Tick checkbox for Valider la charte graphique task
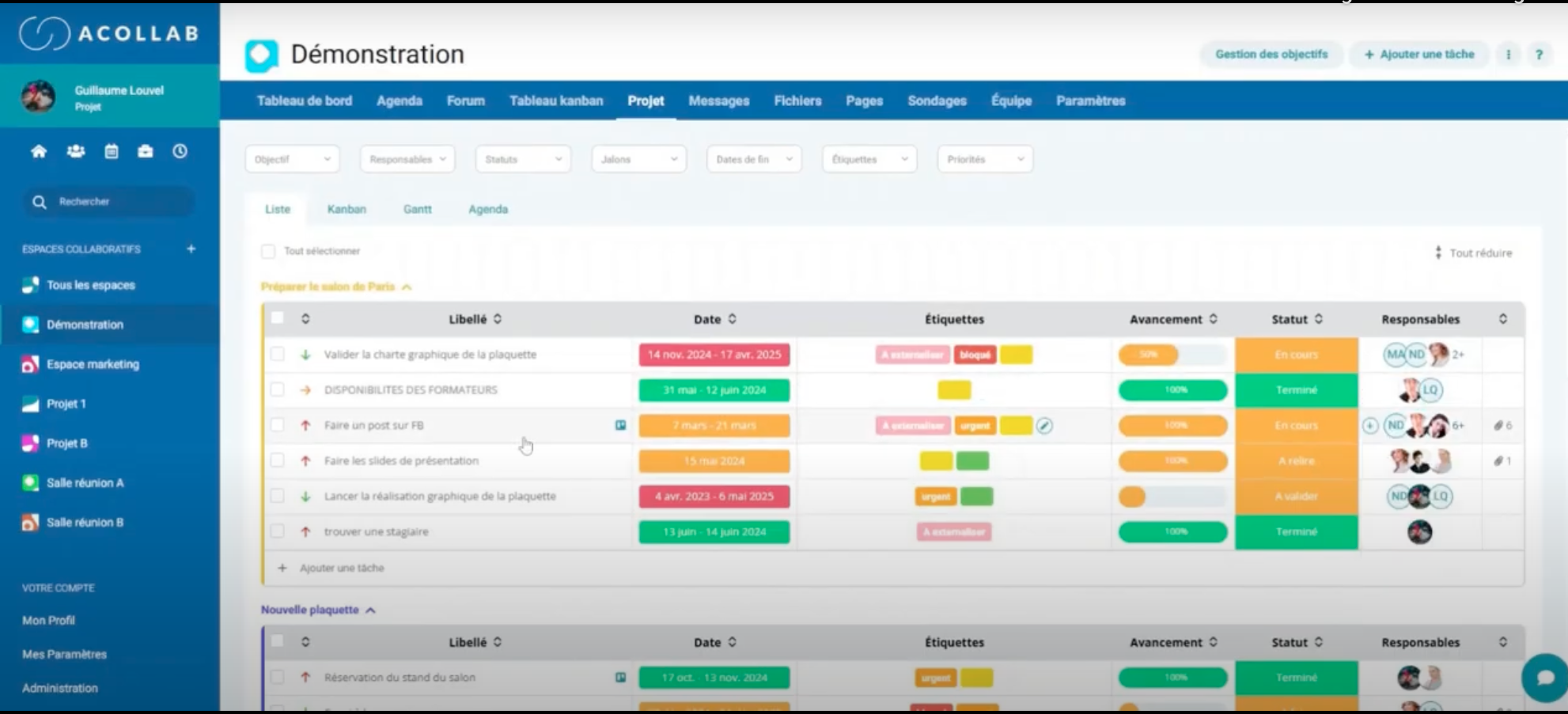This screenshot has height=714, width=1568. 277,355
